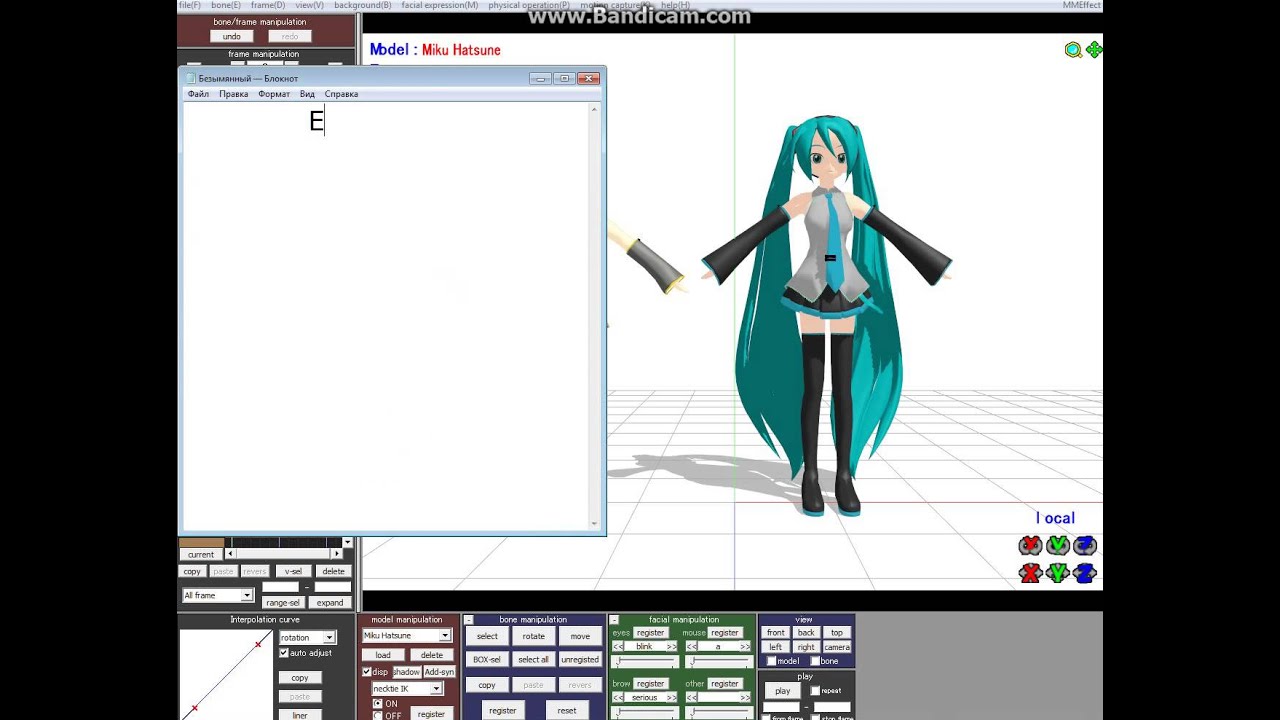The height and width of the screenshot is (720, 1280).
Task: Open Notepad's Формат menu
Action: (x=274, y=94)
